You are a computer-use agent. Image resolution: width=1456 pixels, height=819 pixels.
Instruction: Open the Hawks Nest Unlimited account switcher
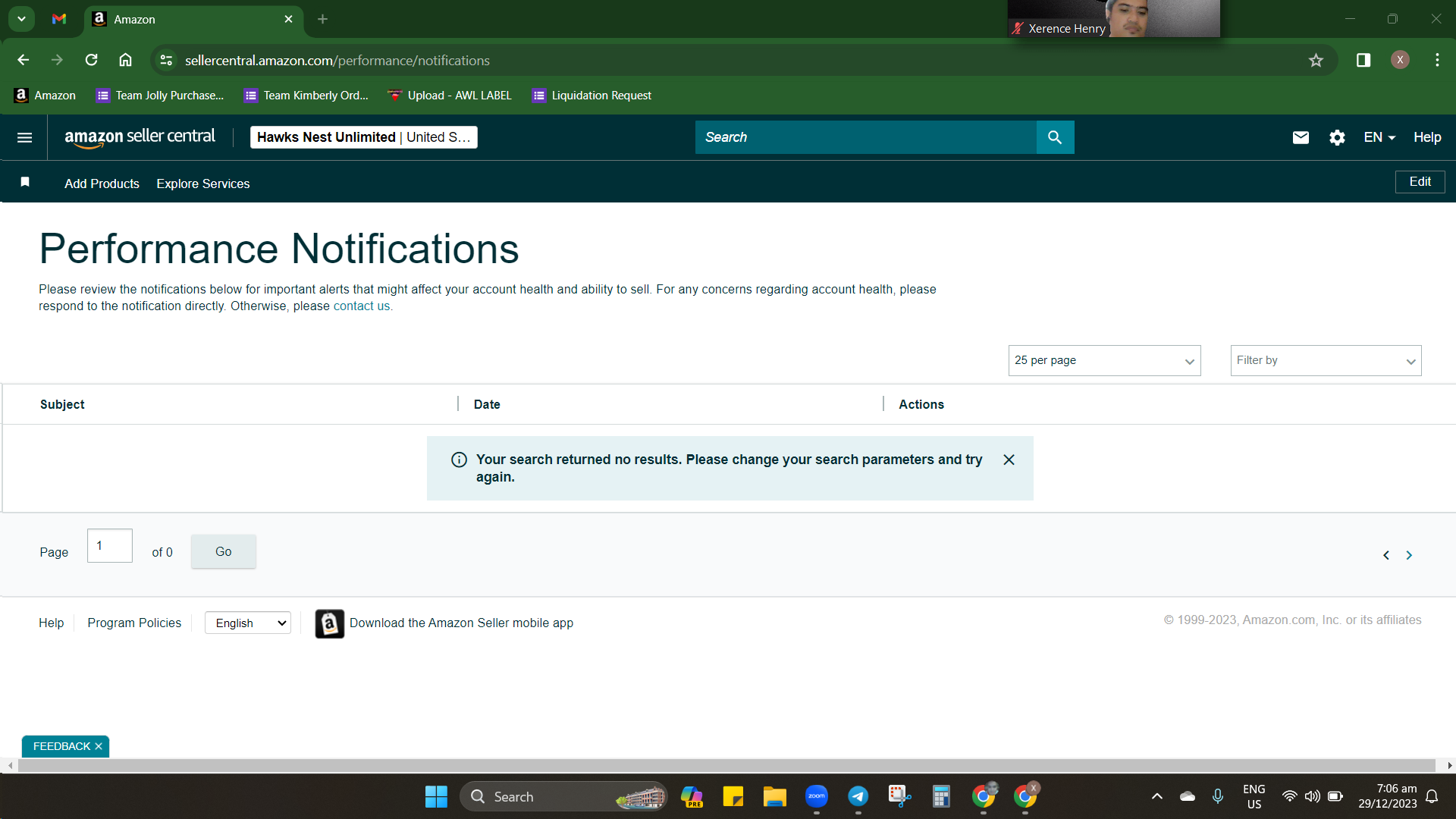pyautogui.click(x=363, y=137)
